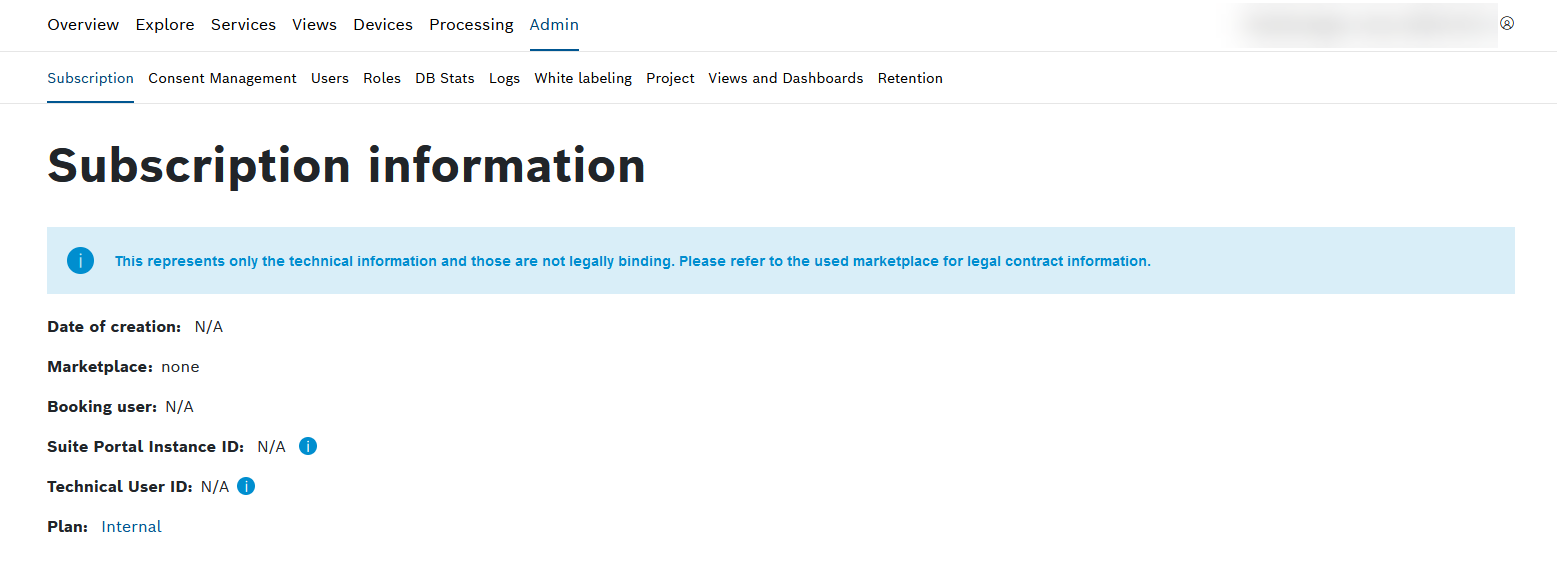Select the Project tab
This screenshot has width=1557, height=566.
(x=670, y=78)
